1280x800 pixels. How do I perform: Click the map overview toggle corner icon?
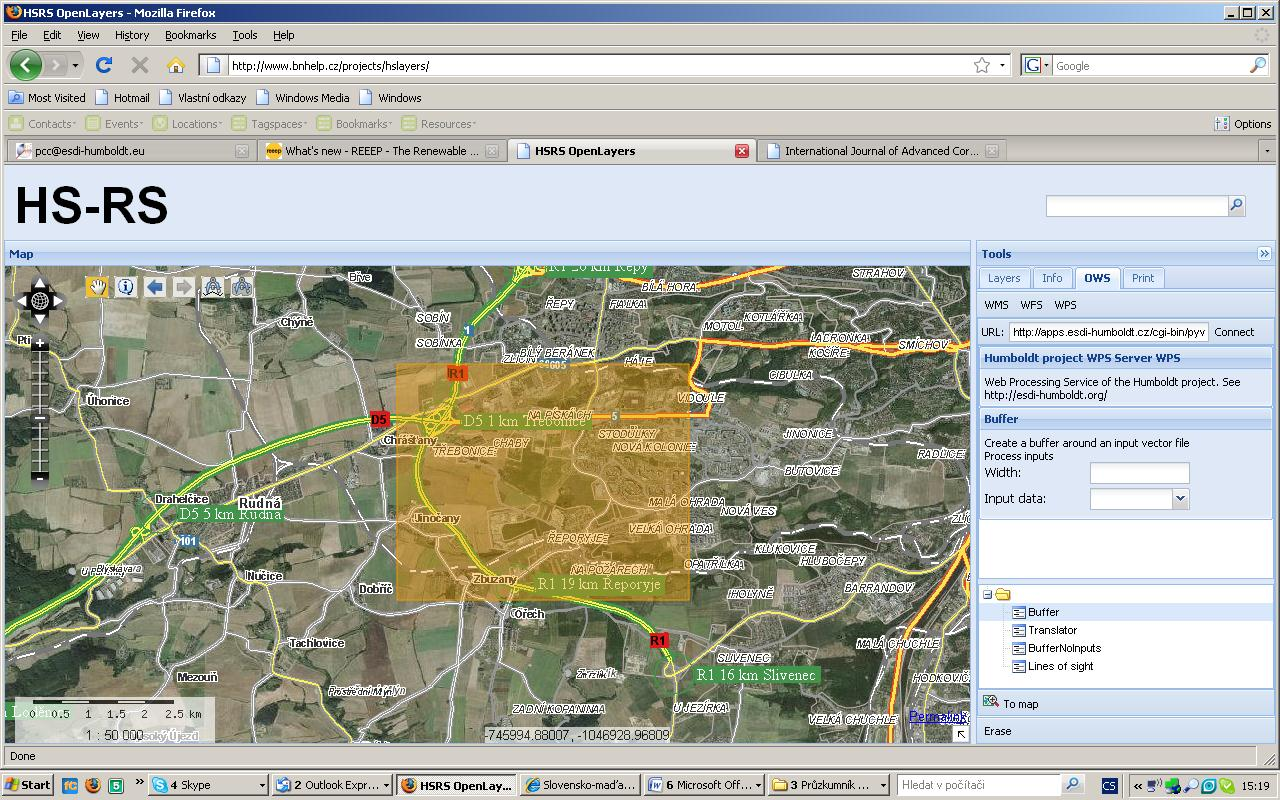tap(960, 733)
